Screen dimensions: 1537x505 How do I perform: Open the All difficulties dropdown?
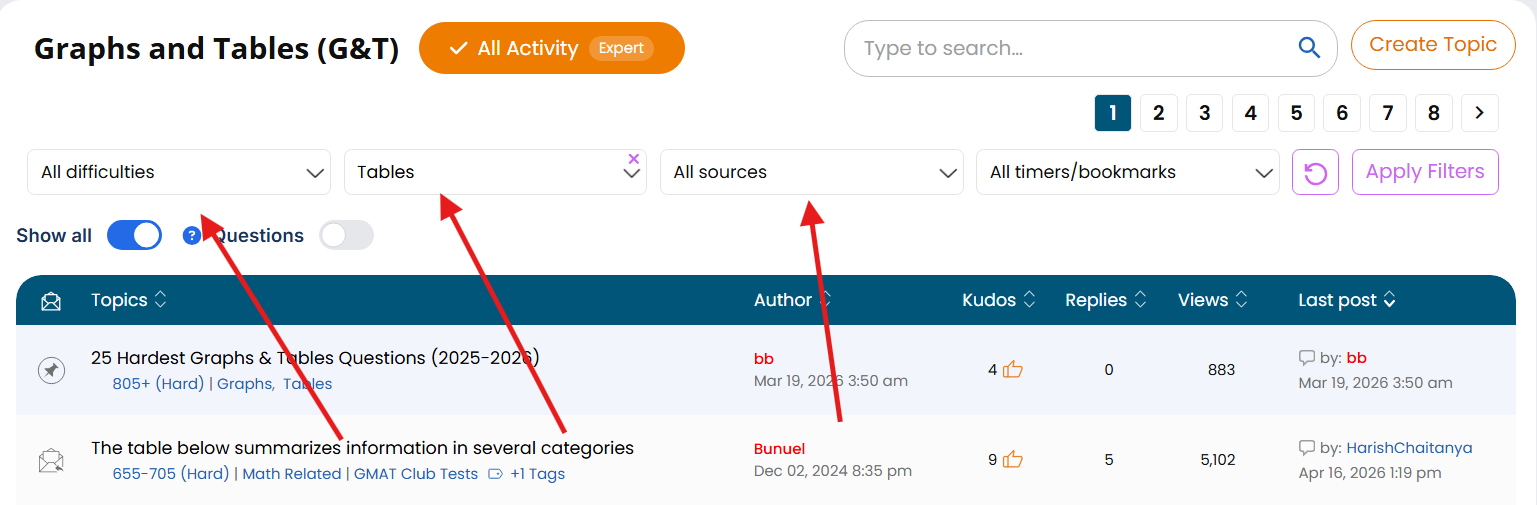[178, 172]
